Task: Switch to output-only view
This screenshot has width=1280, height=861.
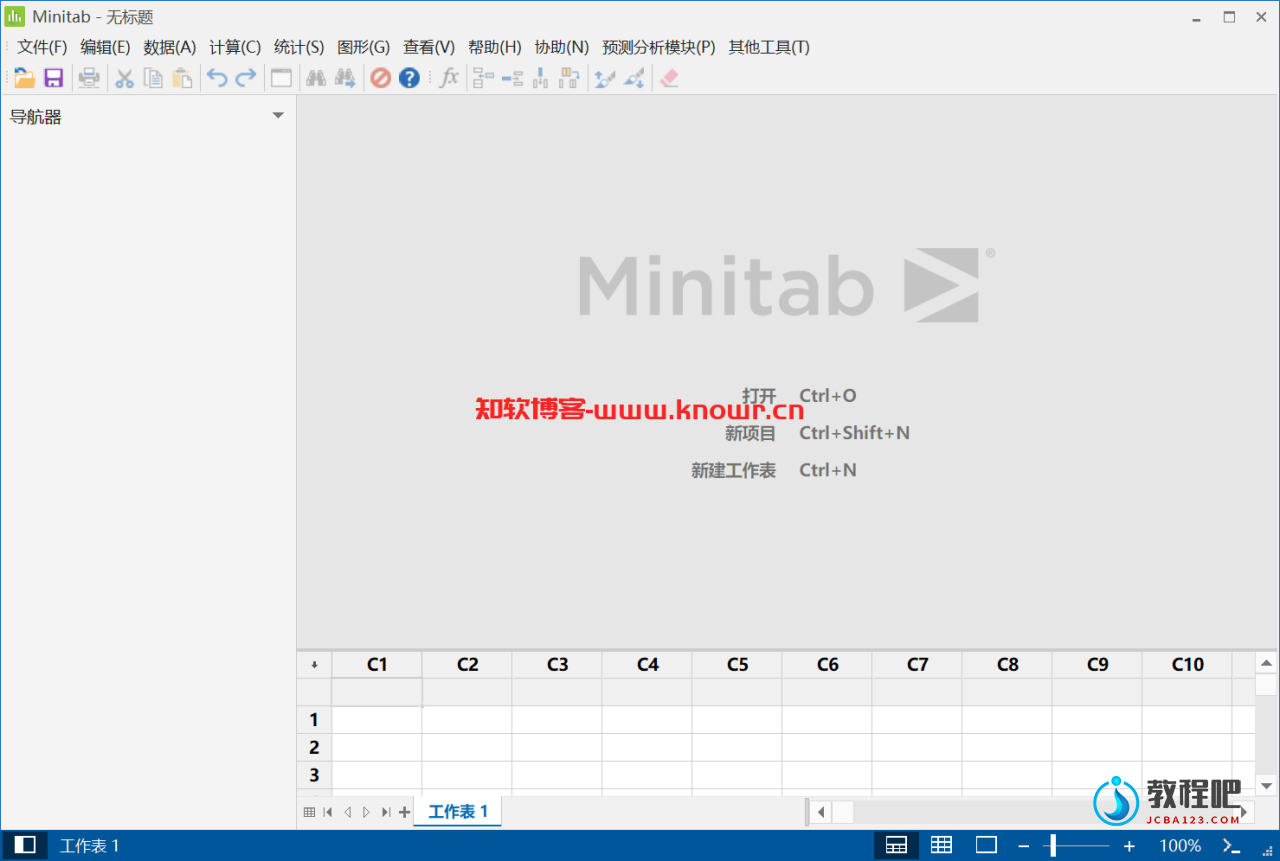Action: coord(986,845)
